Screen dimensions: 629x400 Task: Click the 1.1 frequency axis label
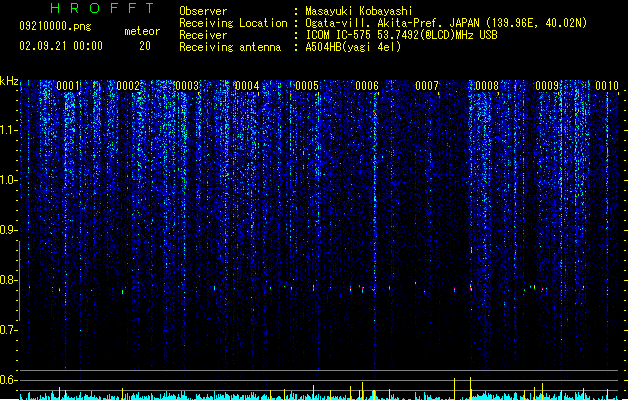[x=7, y=130]
